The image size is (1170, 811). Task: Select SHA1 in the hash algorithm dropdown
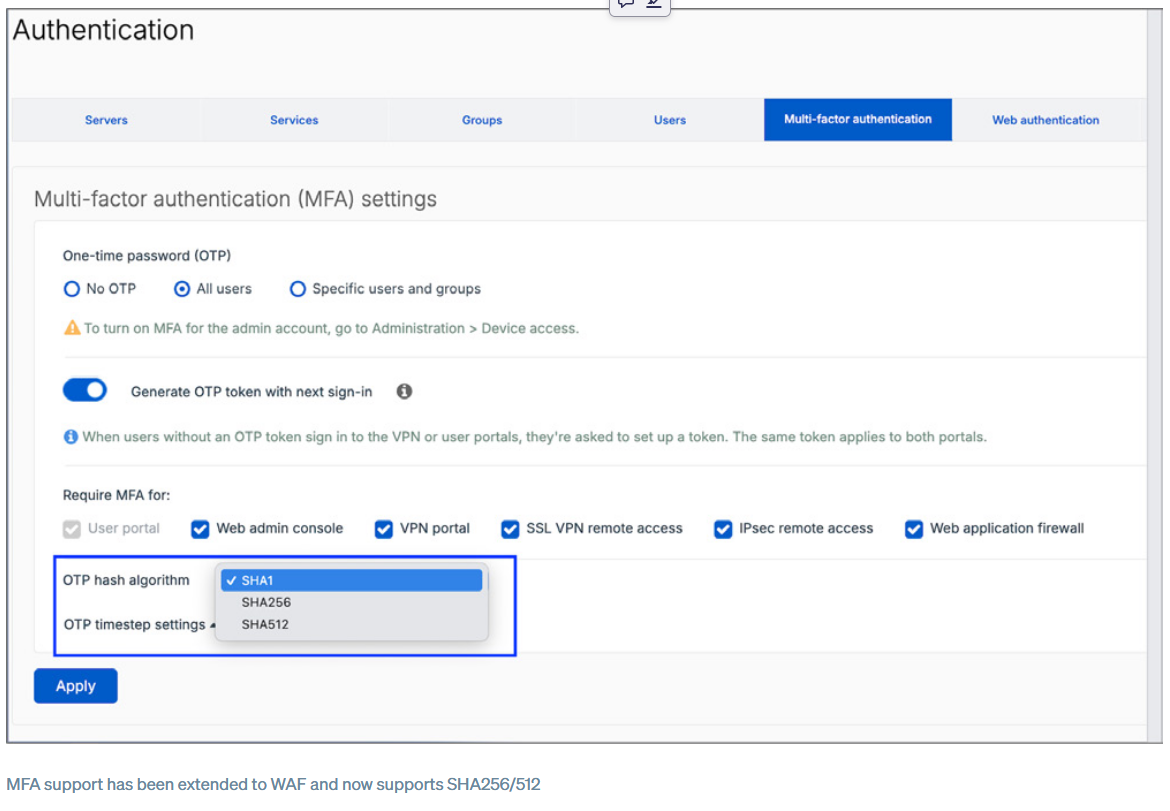[351, 581]
